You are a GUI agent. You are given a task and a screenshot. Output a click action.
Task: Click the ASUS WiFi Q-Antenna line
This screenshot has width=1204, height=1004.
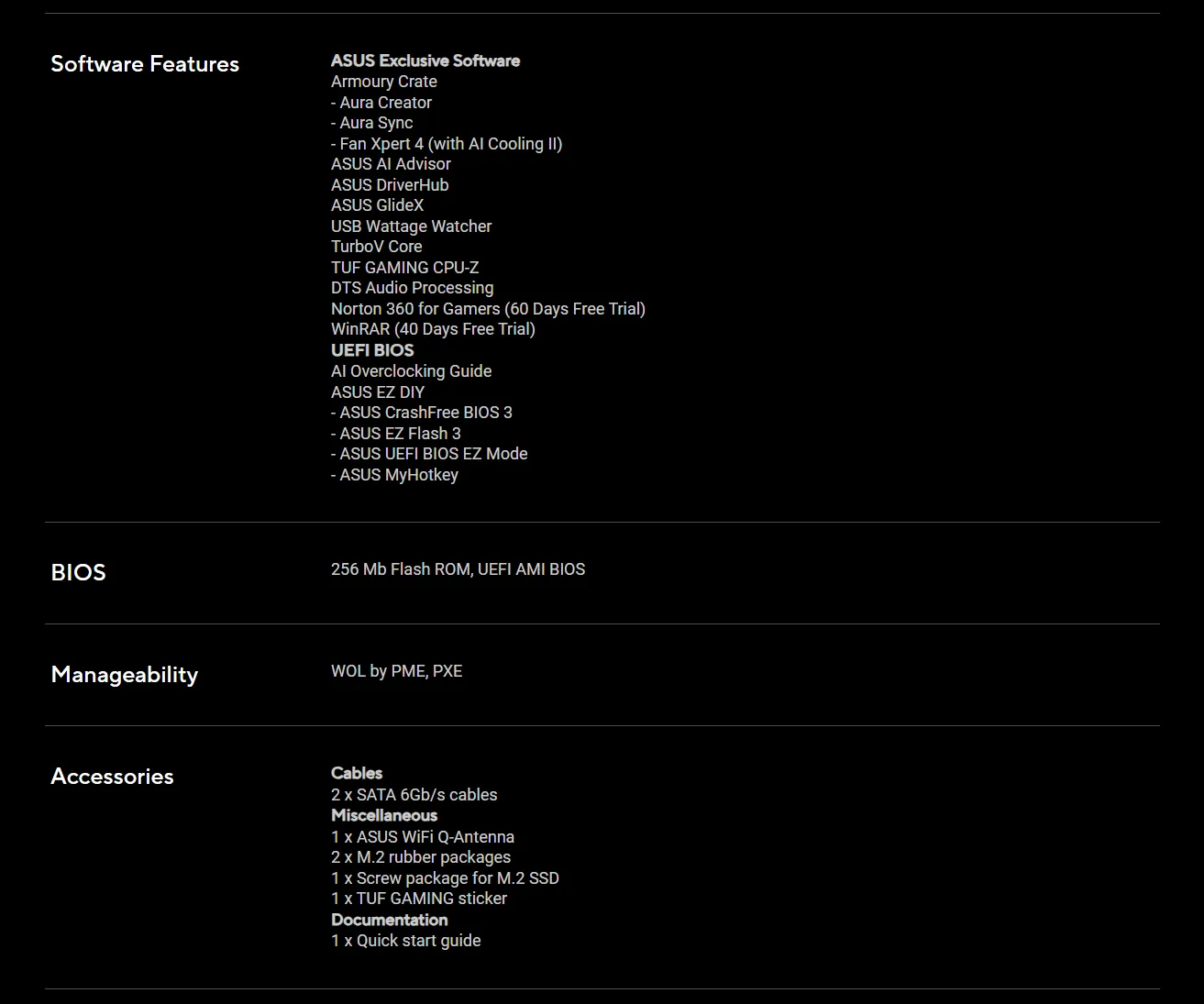(x=423, y=837)
